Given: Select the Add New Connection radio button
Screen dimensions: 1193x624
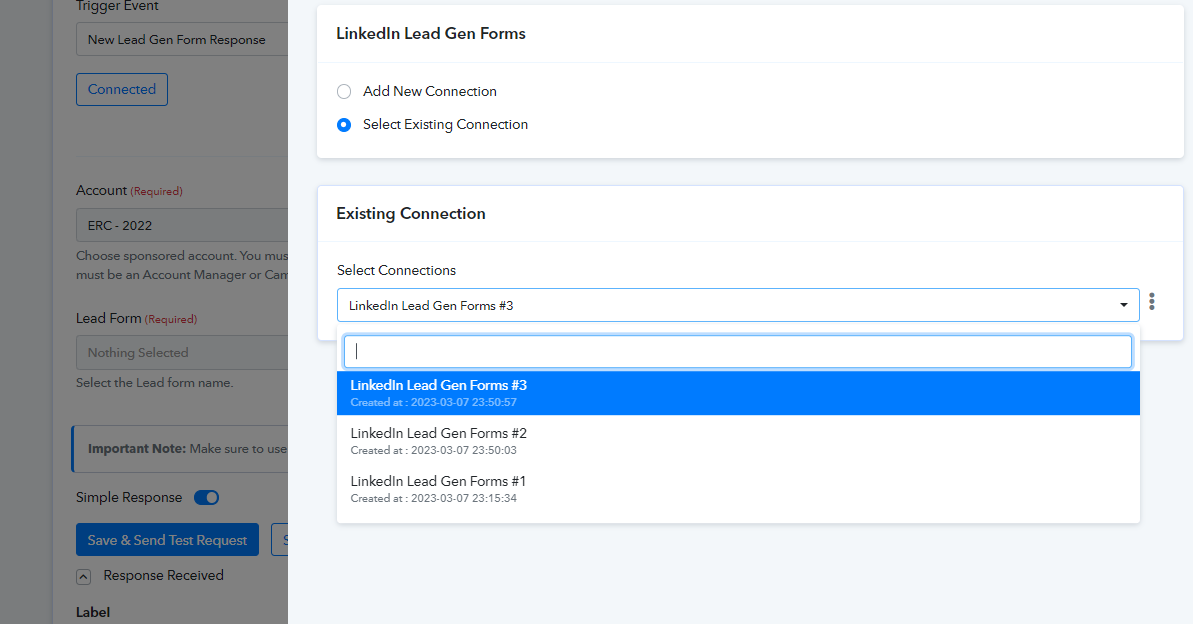Looking at the screenshot, I should pos(344,91).
